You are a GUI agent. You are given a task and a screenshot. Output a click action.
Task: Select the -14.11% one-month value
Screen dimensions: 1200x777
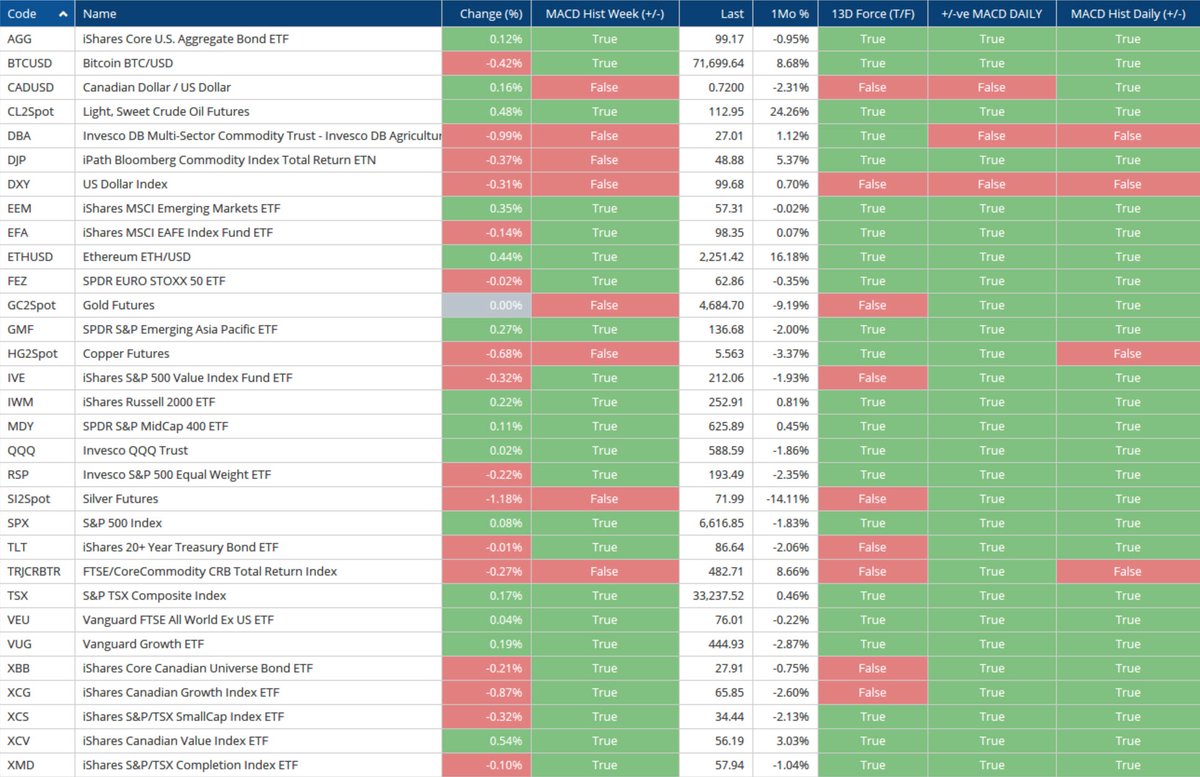[784, 498]
